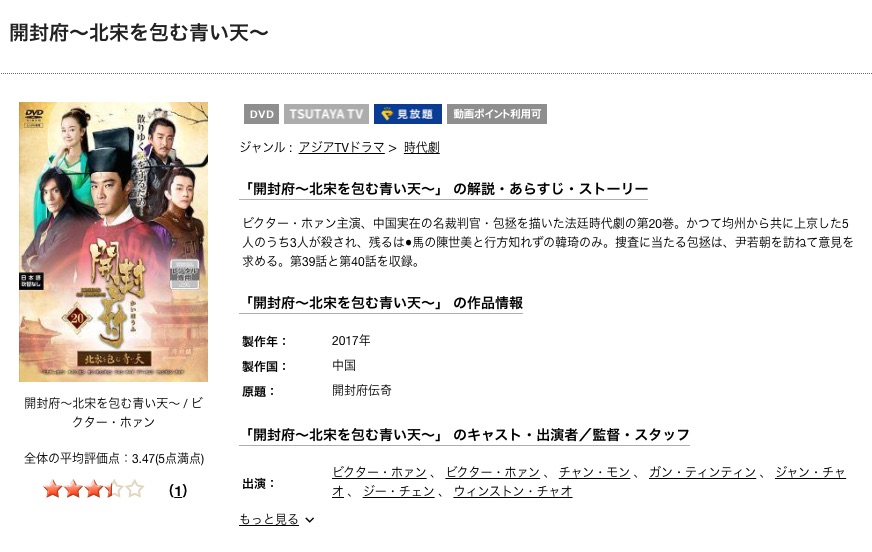Image resolution: width=872 pixels, height=552 pixels.
Task: Click the star rating icons
Action: click(93, 490)
